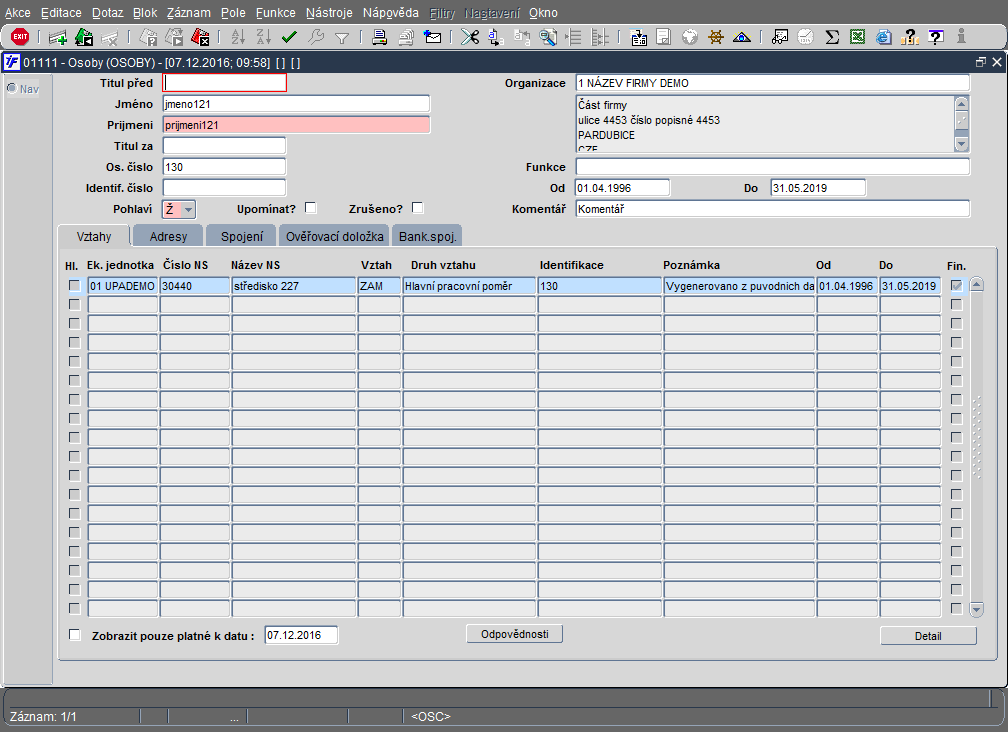Click the eye pyramid icon
Viewport: 1008px width, 732px height.
(x=742, y=37)
